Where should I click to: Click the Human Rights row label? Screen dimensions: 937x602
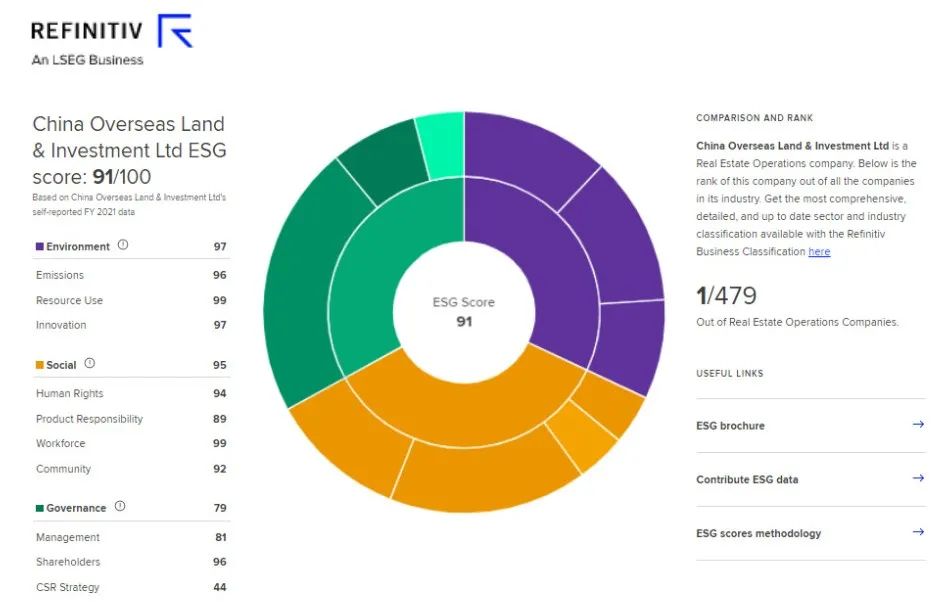pos(69,393)
